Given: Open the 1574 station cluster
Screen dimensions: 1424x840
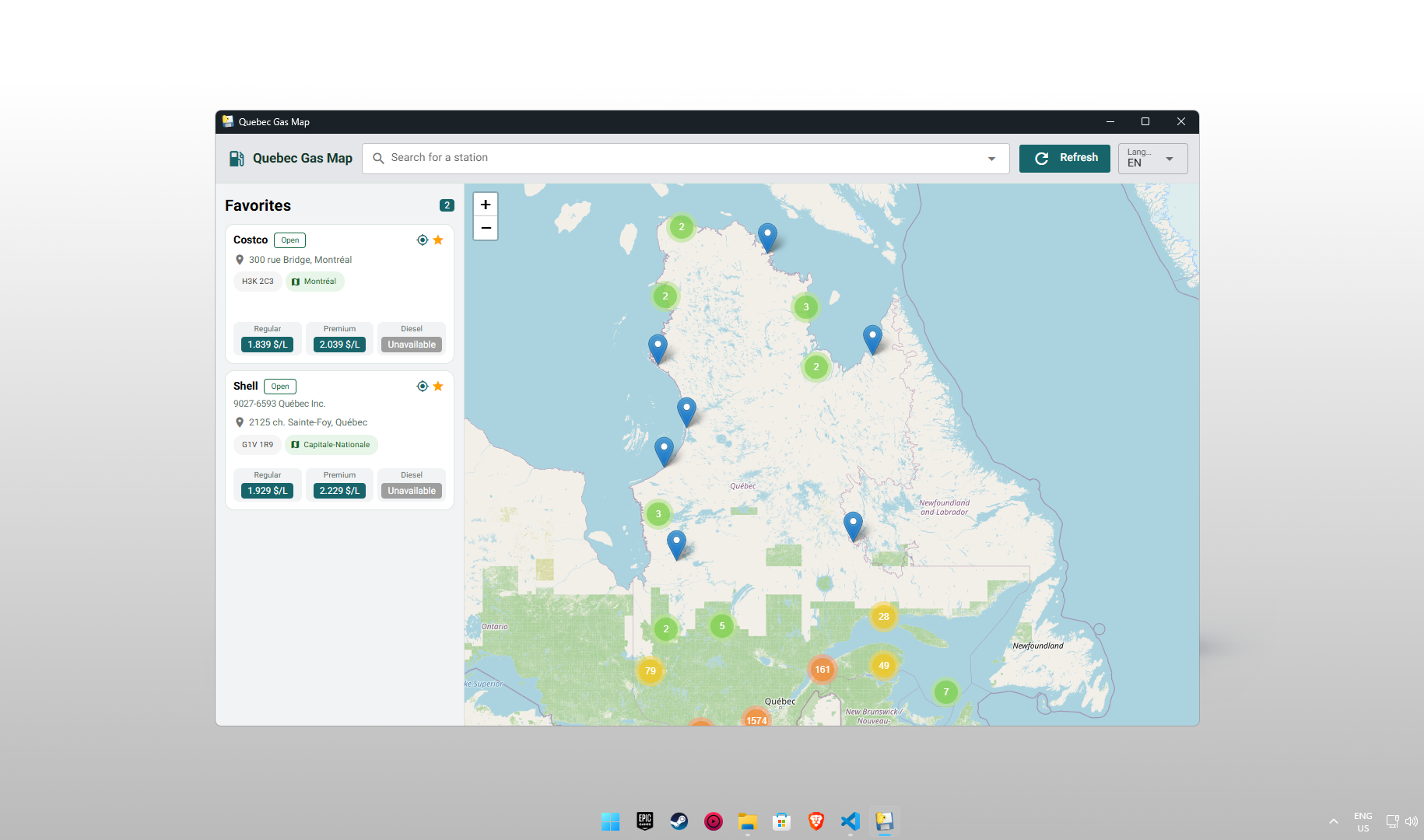Looking at the screenshot, I should (756, 719).
